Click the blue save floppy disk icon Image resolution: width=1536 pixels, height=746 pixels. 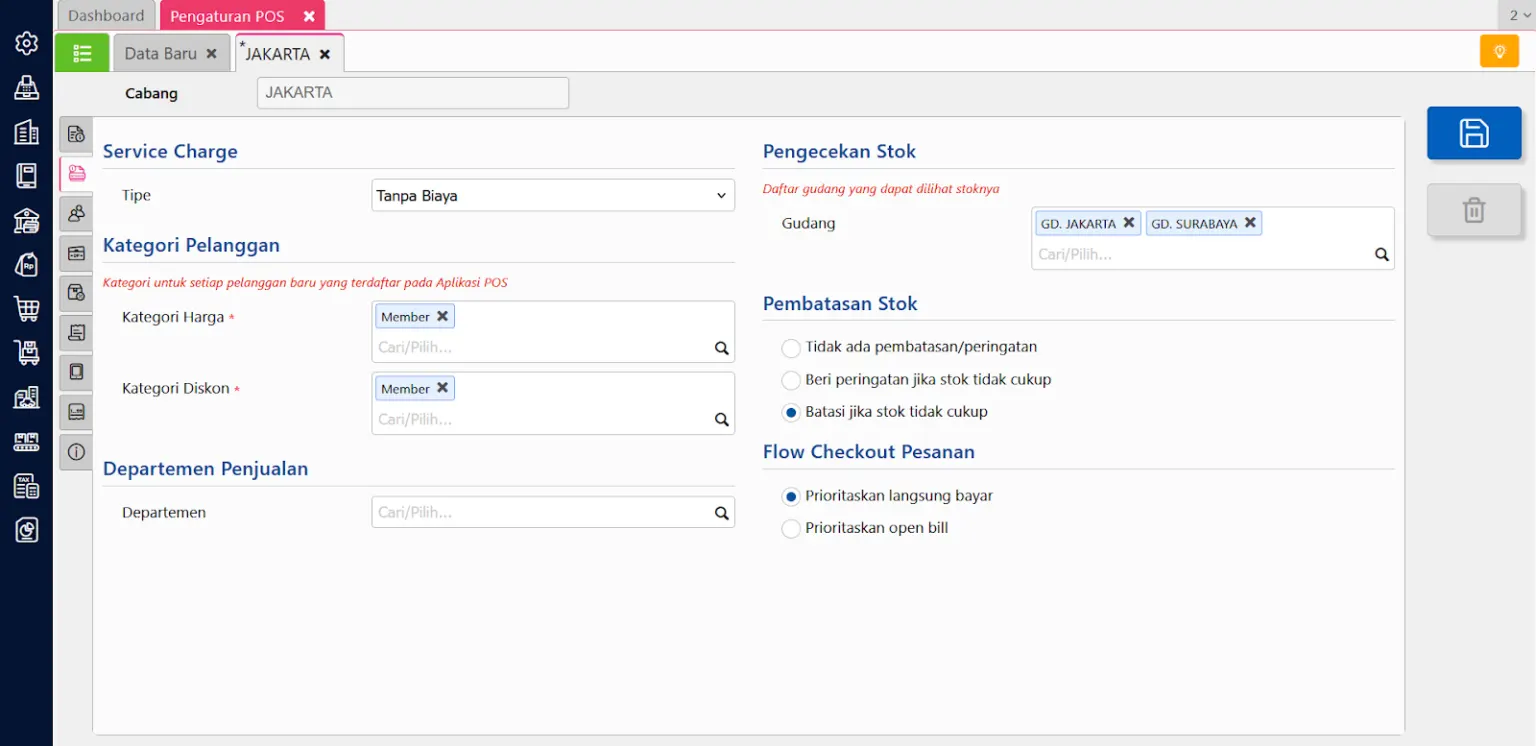point(1473,133)
